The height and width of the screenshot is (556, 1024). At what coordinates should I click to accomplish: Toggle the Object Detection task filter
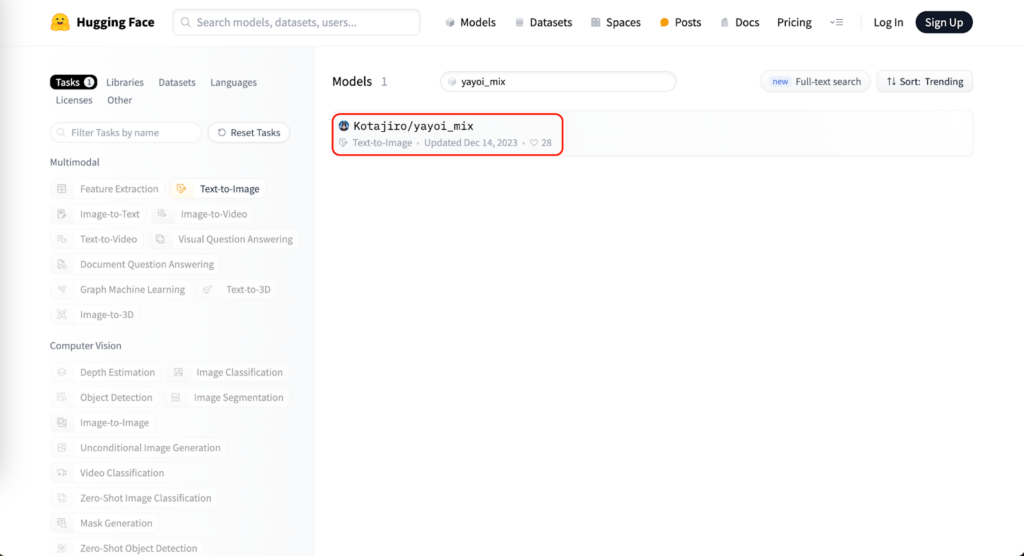click(x=106, y=398)
